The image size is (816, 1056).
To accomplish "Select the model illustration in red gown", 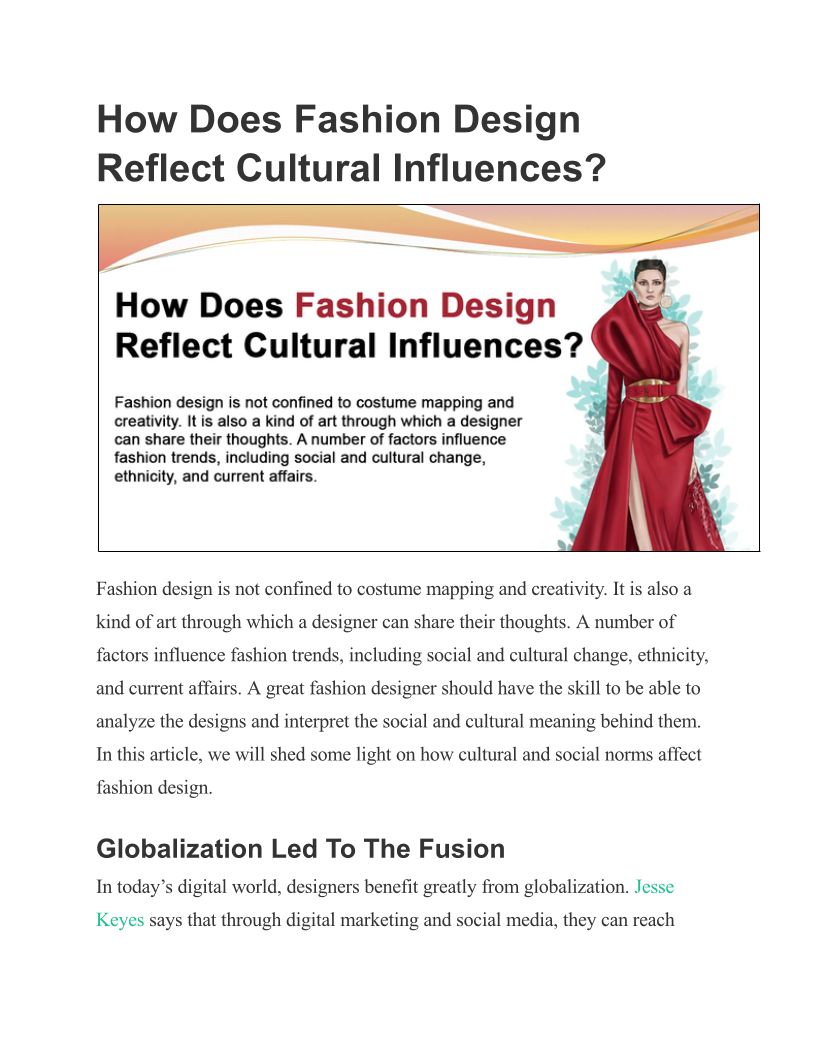I will tap(645, 404).
